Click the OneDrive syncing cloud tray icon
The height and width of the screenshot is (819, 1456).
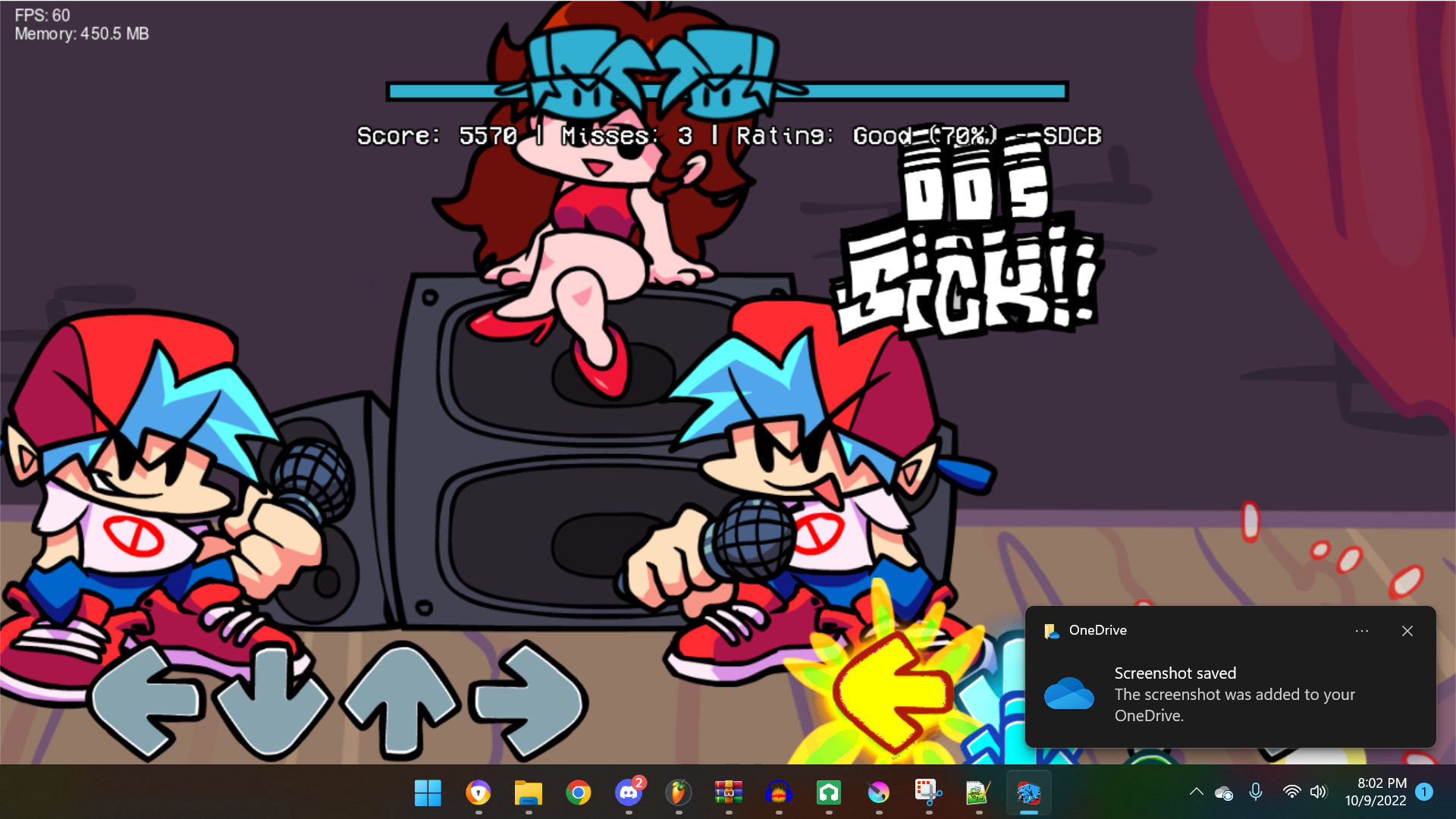[x=1223, y=793]
